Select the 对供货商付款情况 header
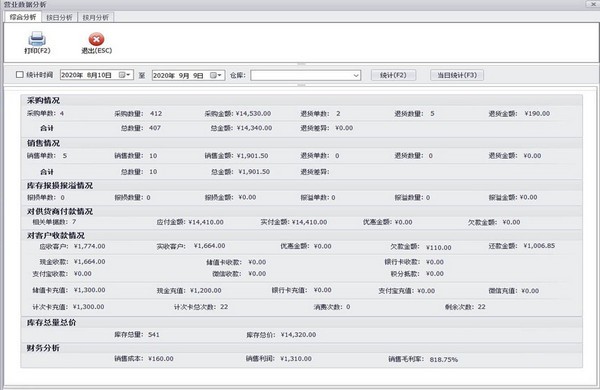This screenshot has width=600, height=390. coord(60,212)
